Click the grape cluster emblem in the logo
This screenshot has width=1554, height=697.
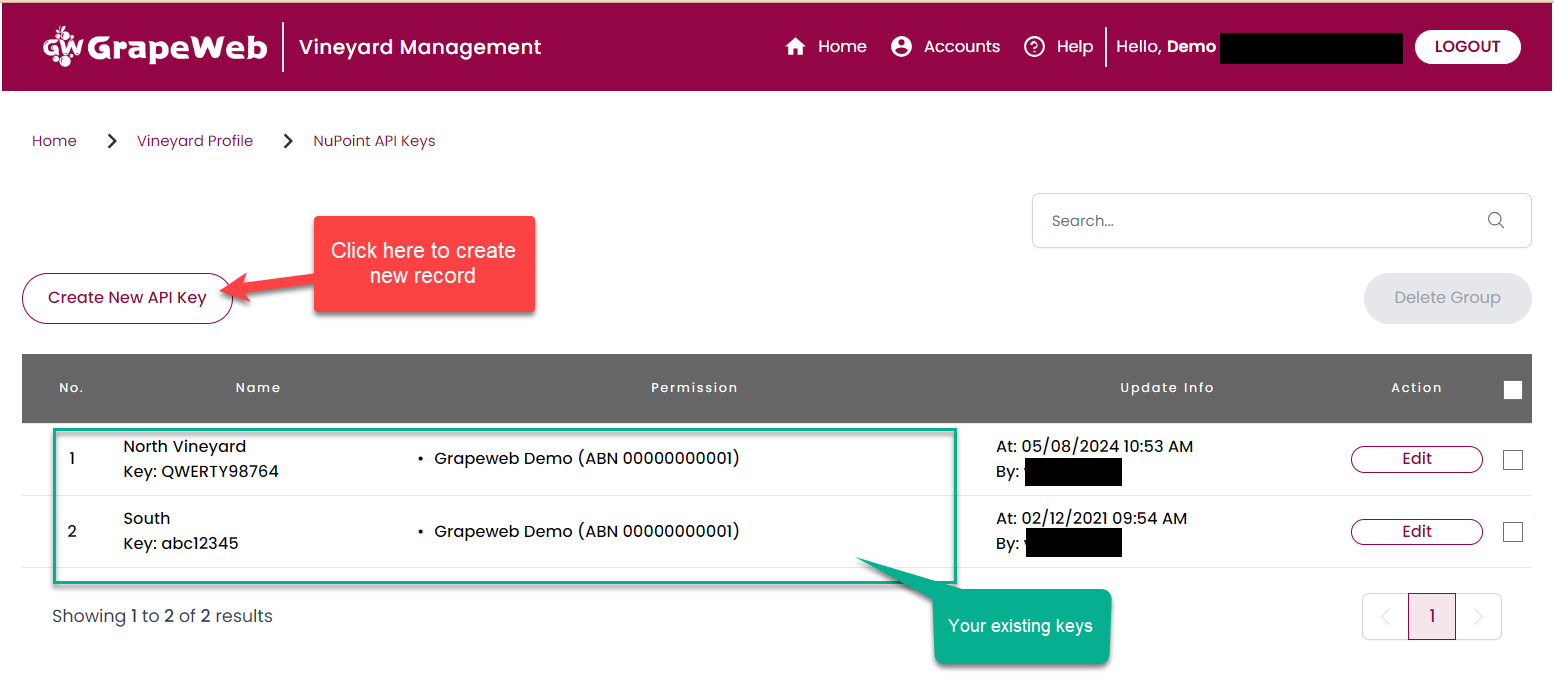coord(62,45)
